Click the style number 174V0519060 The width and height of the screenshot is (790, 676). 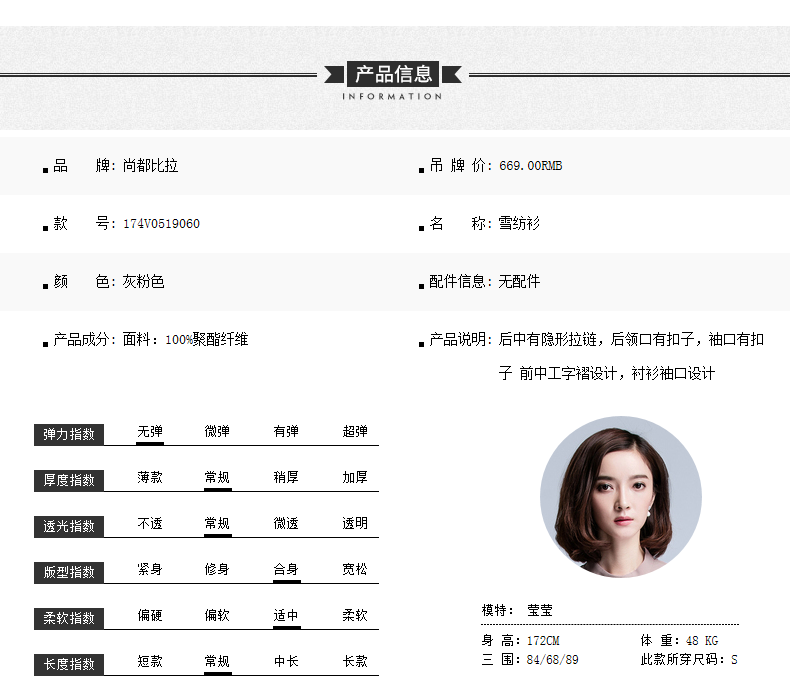[x=161, y=224]
